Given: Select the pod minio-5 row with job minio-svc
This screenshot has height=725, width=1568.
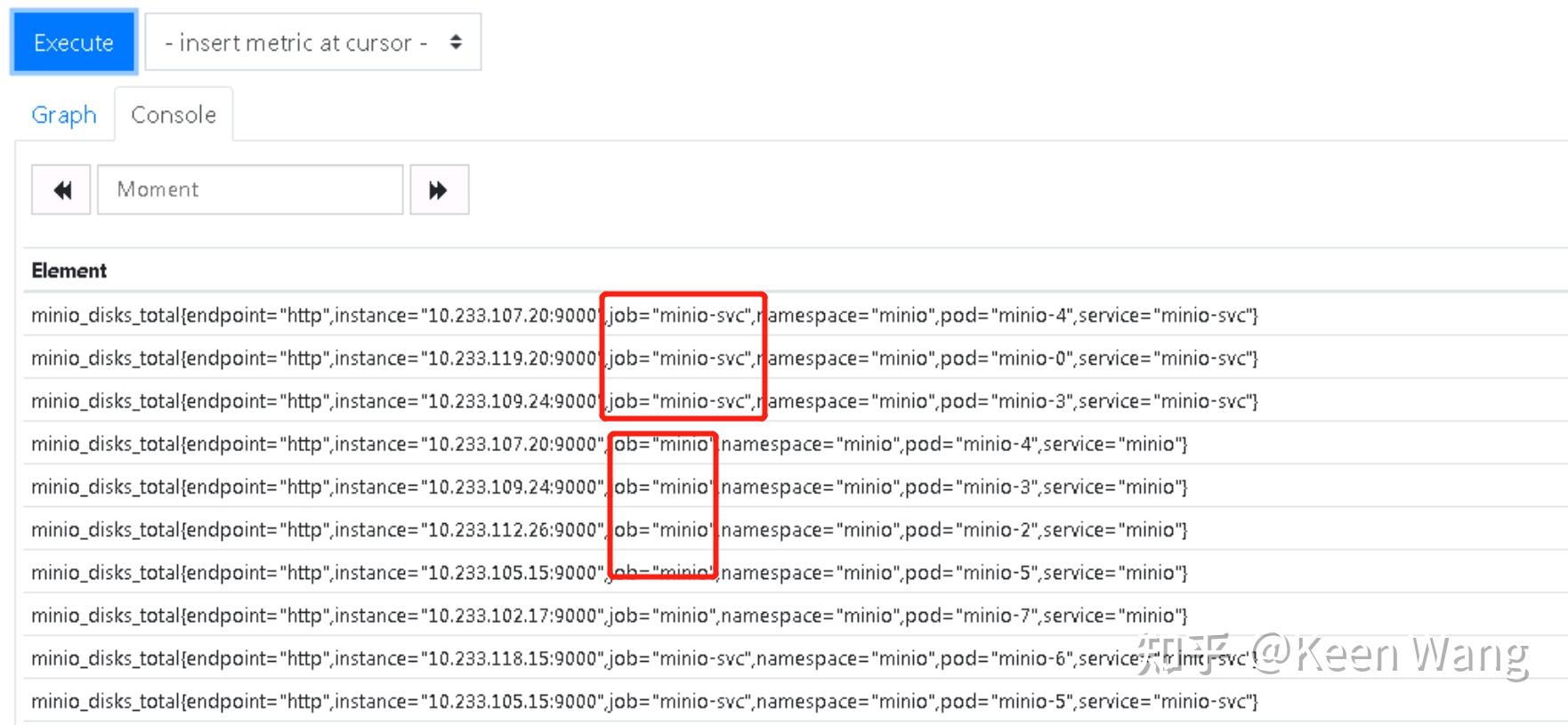Looking at the screenshot, I should [x=796, y=701].
